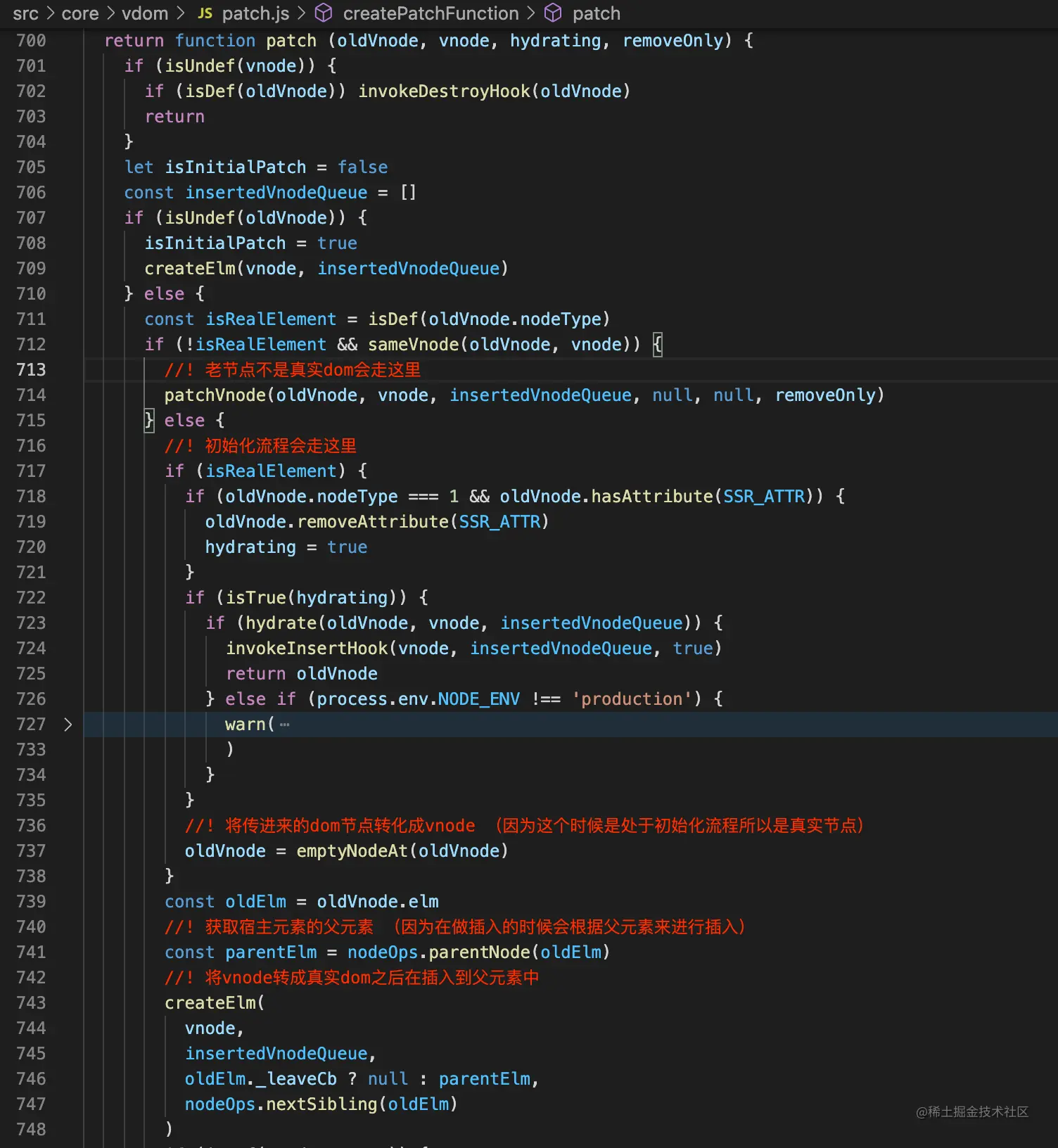This screenshot has height=1148, width=1058.
Task: Click the cube icon before createPatchFunction
Action: click(324, 13)
